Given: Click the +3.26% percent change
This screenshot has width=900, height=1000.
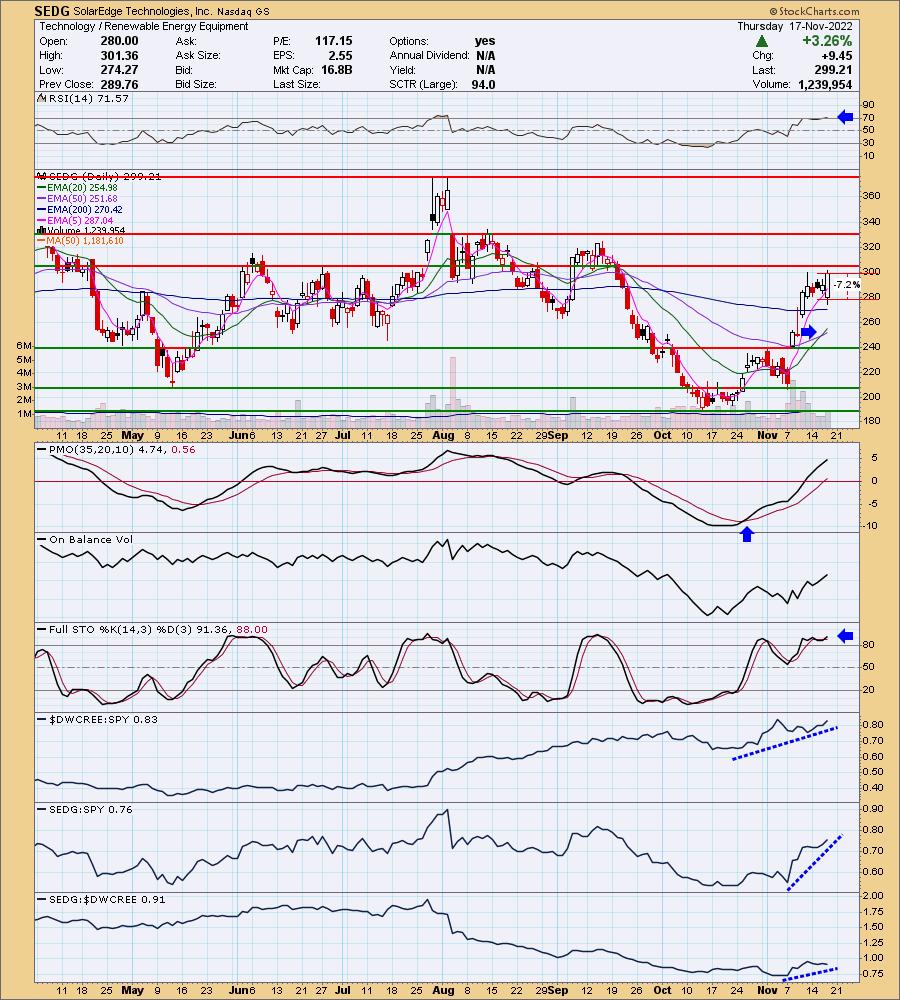Looking at the screenshot, I should click(x=827, y=41).
